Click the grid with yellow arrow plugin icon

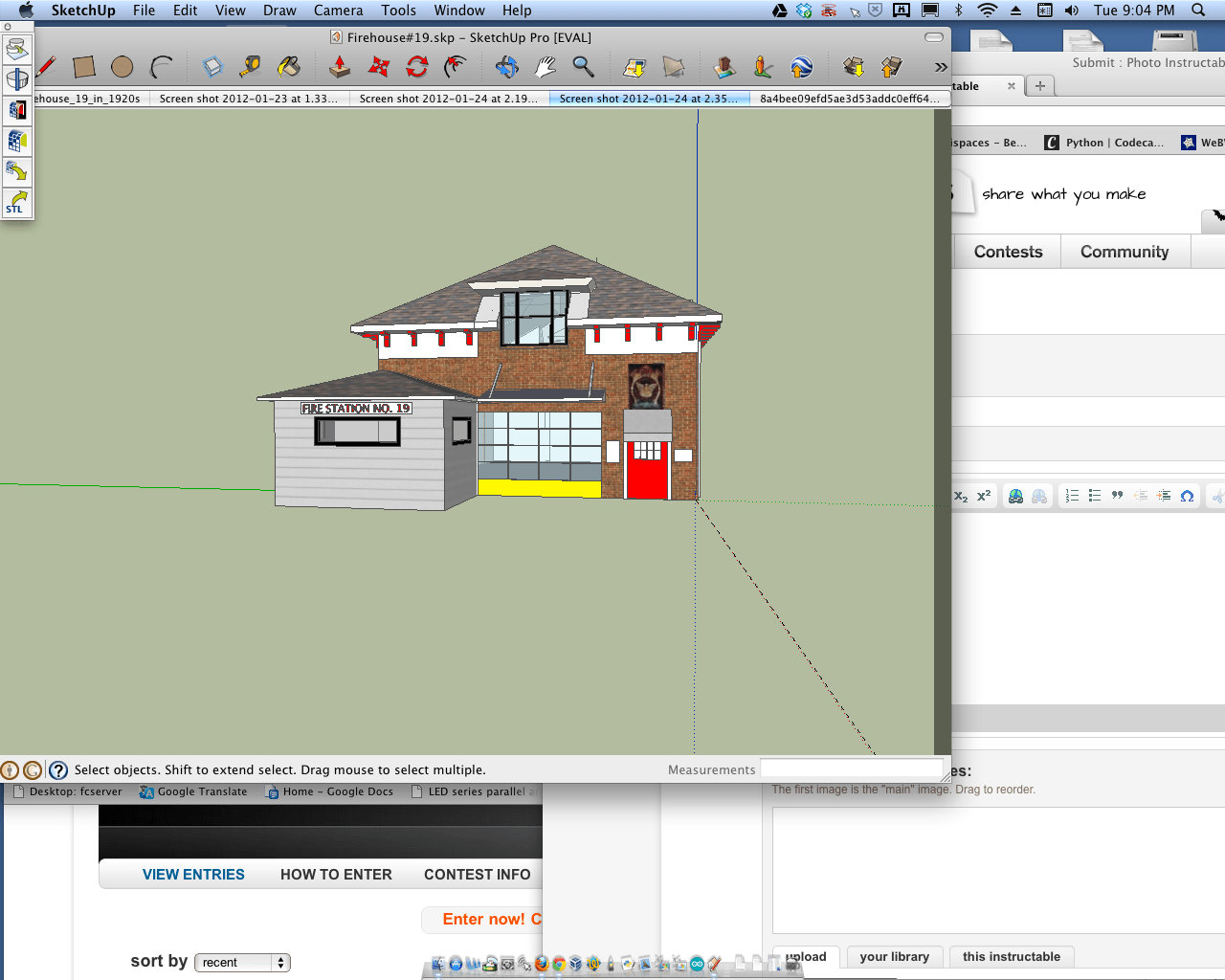point(17,171)
